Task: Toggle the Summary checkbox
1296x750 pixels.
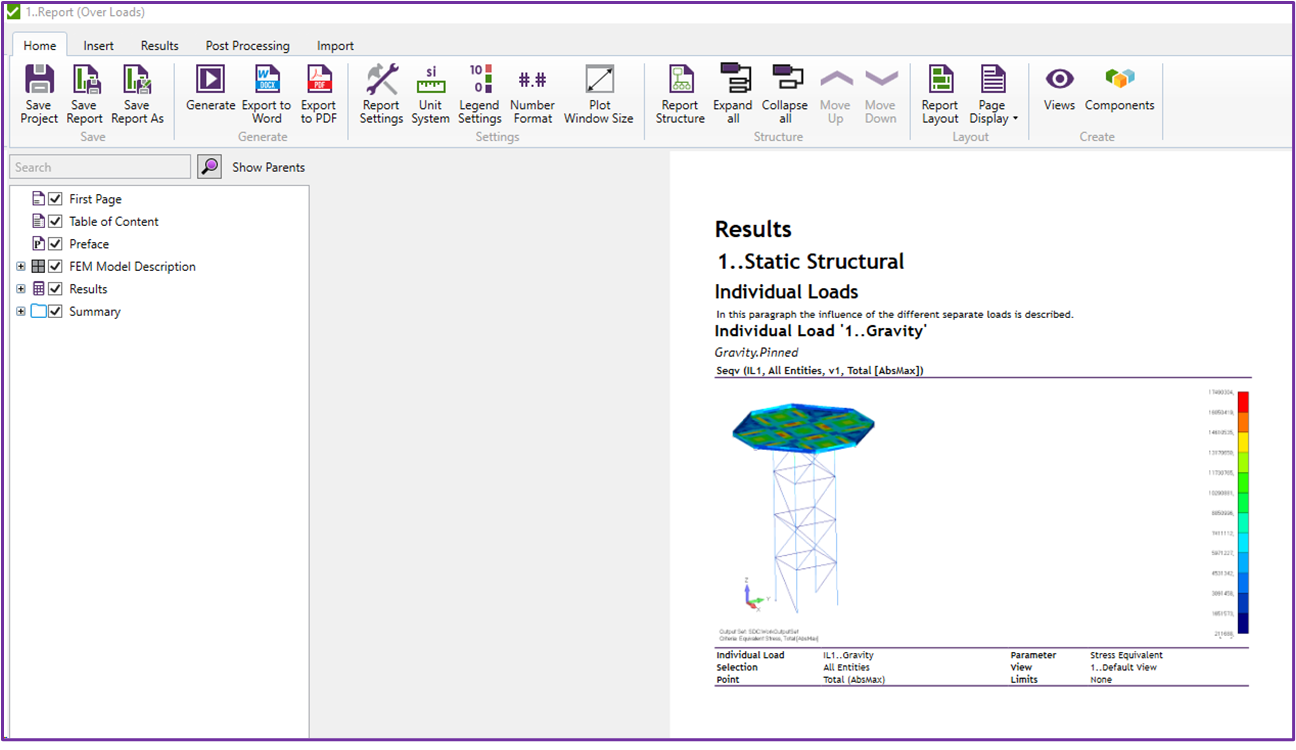Action: (56, 311)
